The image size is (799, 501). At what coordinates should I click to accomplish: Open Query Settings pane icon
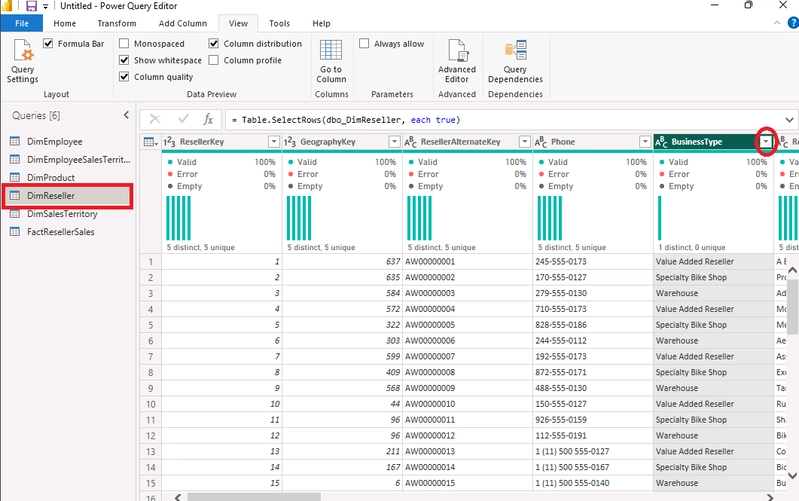click(23, 50)
